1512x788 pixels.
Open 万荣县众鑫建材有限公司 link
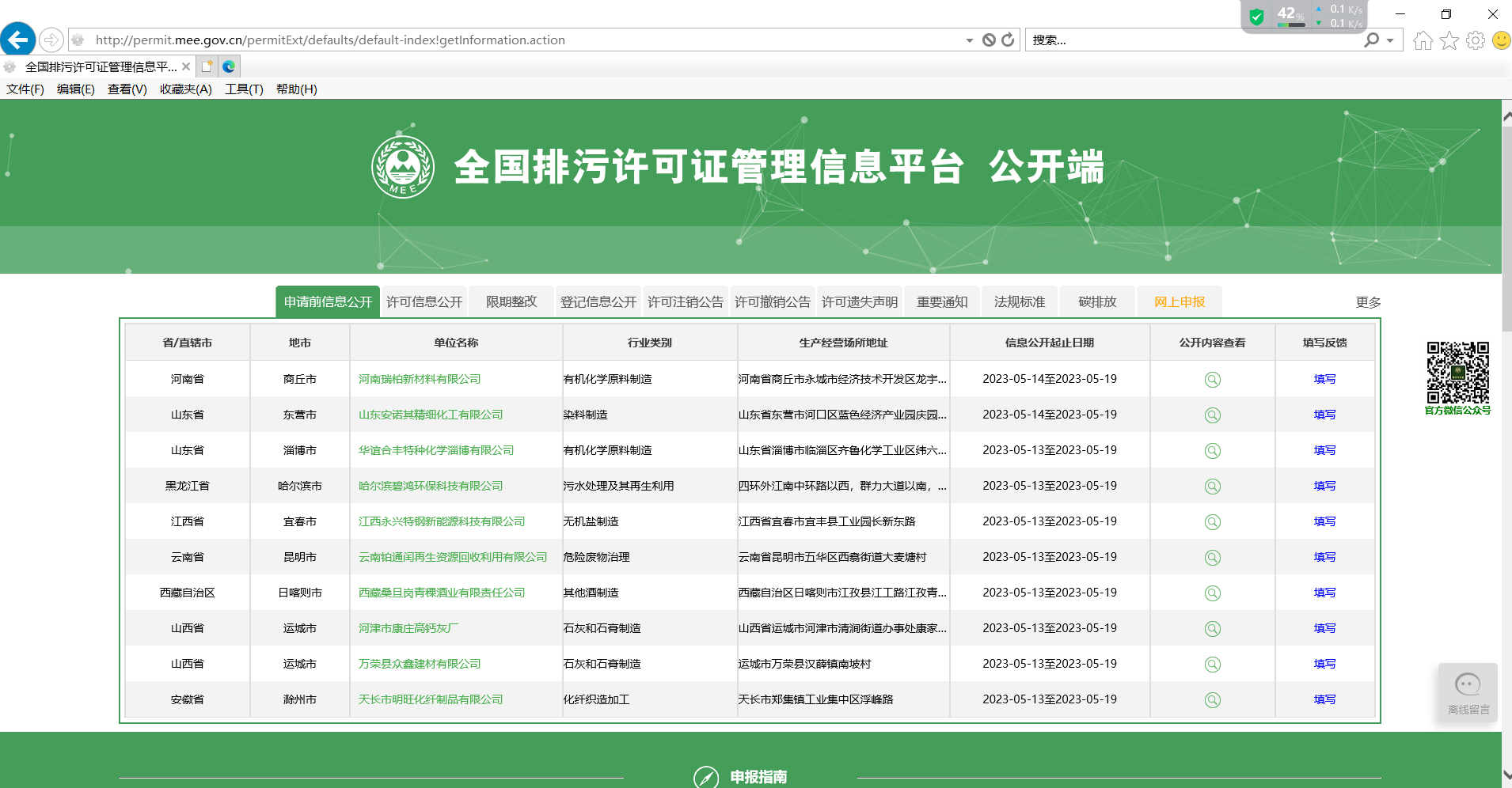point(420,664)
